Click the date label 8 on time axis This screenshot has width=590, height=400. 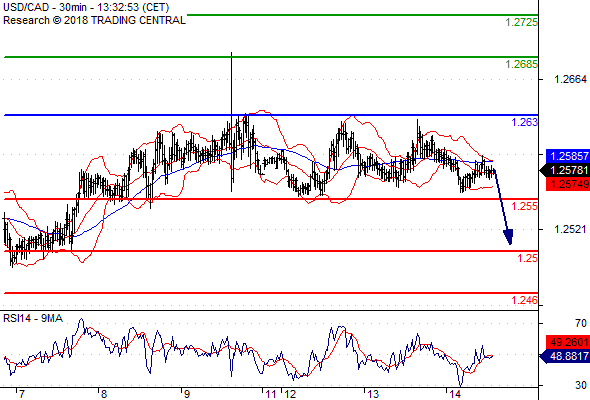(x=104, y=394)
